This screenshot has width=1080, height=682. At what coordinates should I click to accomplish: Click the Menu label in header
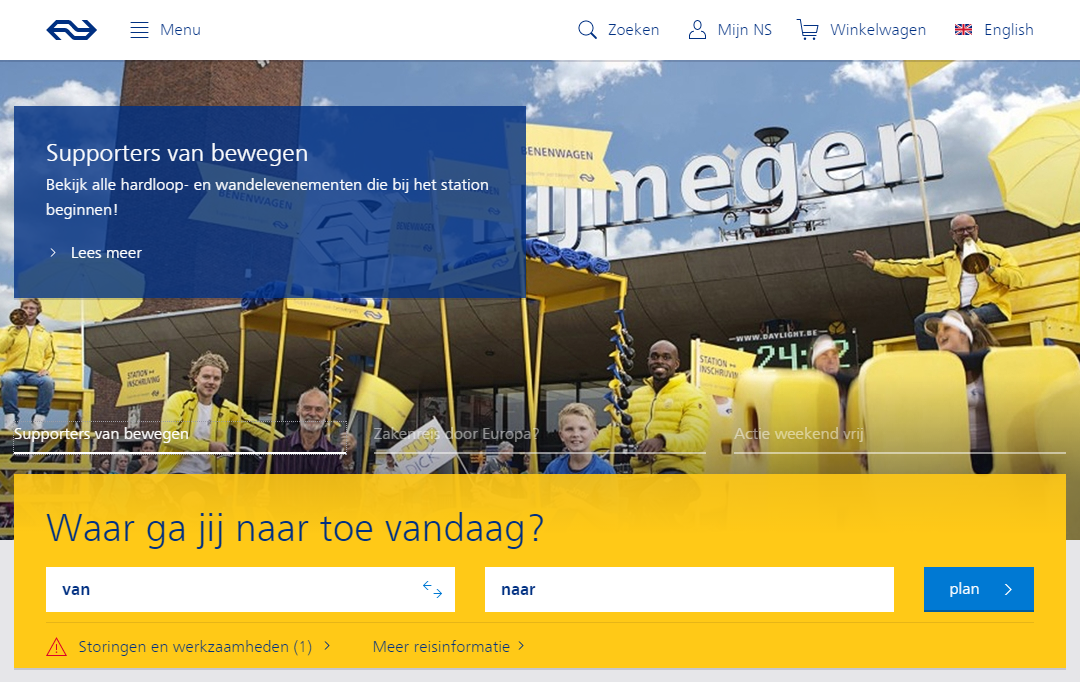click(180, 30)
